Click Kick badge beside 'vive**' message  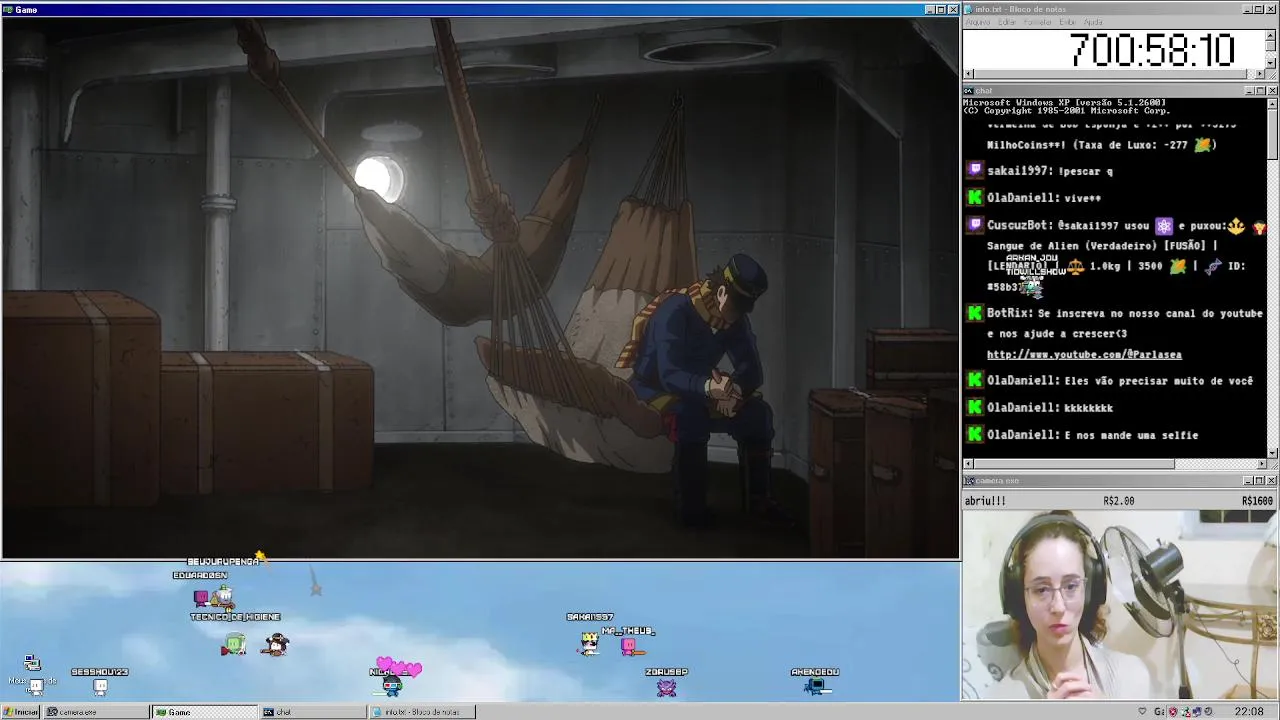click(975, 198)
